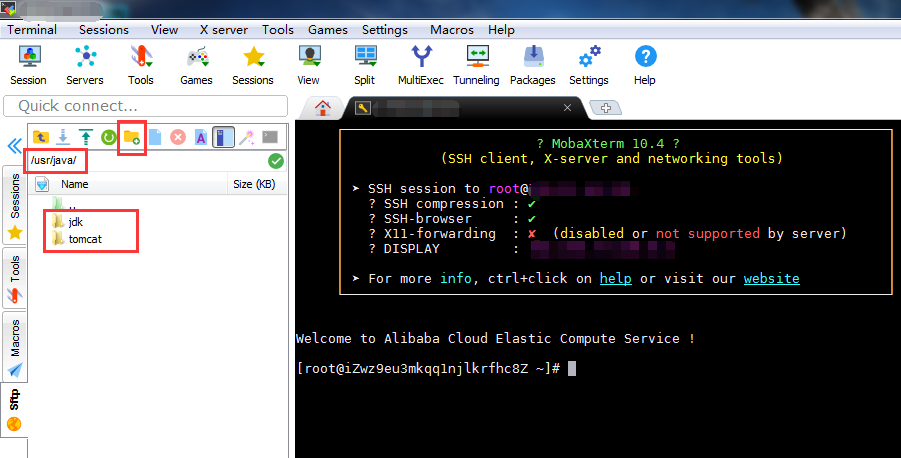Click the website link in terminal banner
This screenshot has height=458, width=901.
coord(771,278)
